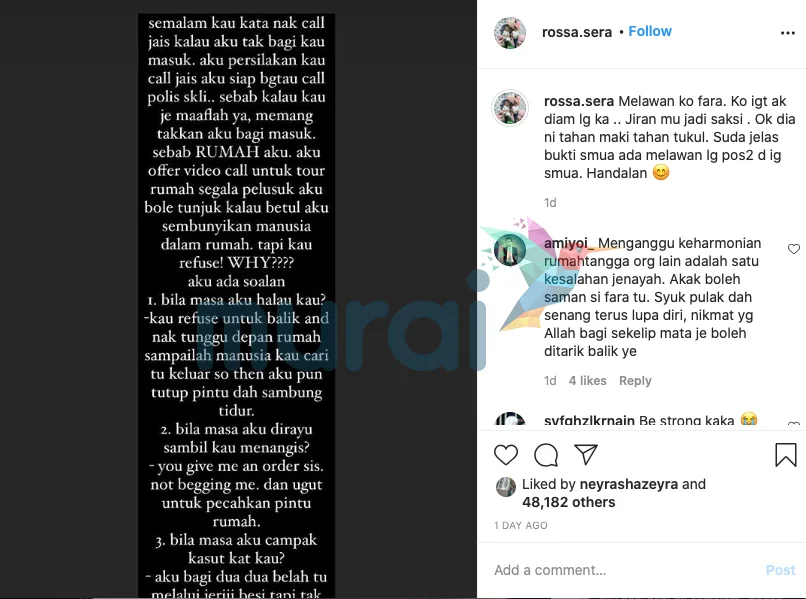Open the black story text image

(x=236, y=305)
